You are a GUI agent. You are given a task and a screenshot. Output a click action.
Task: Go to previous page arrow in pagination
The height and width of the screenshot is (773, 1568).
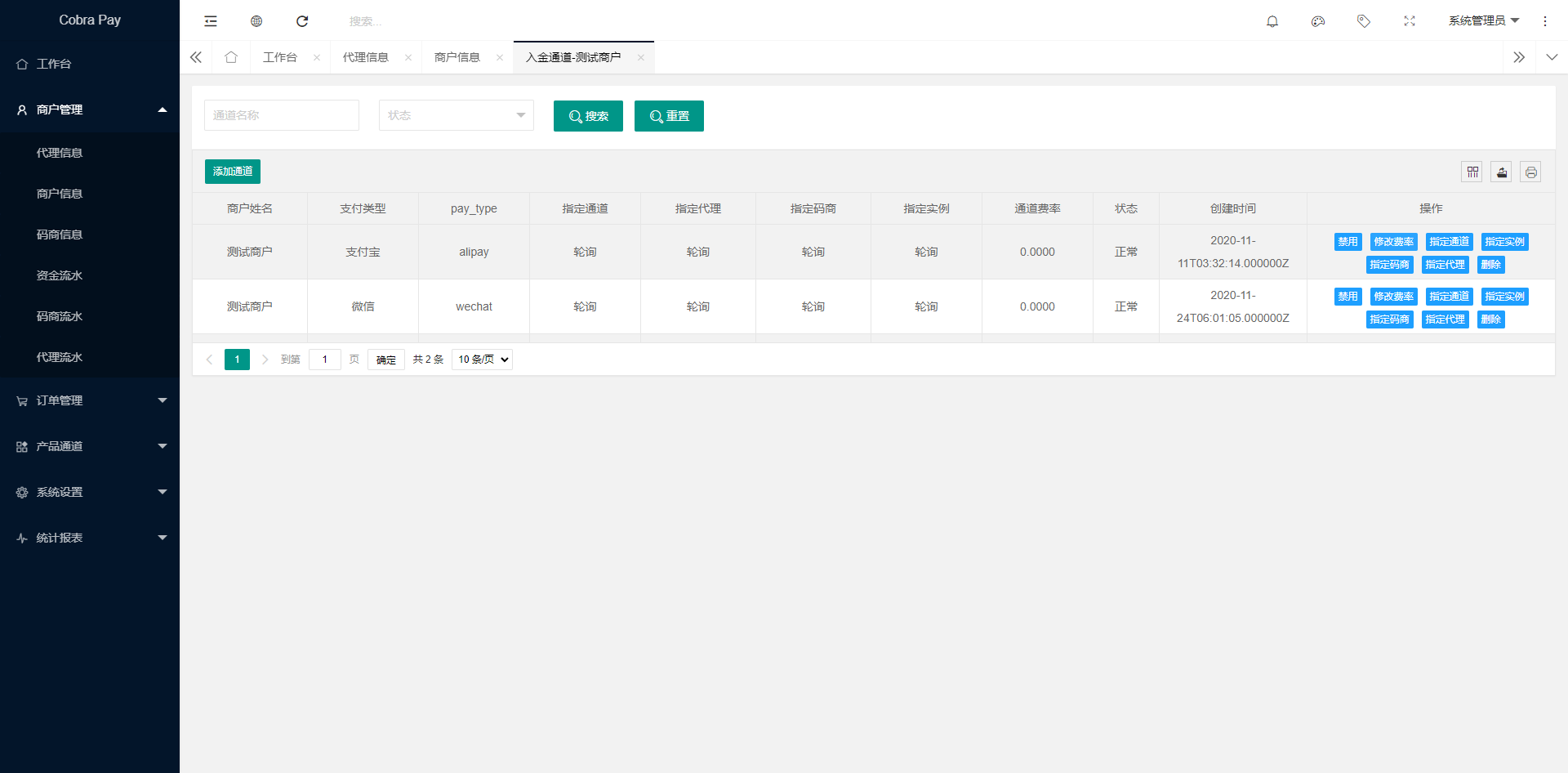209,360
